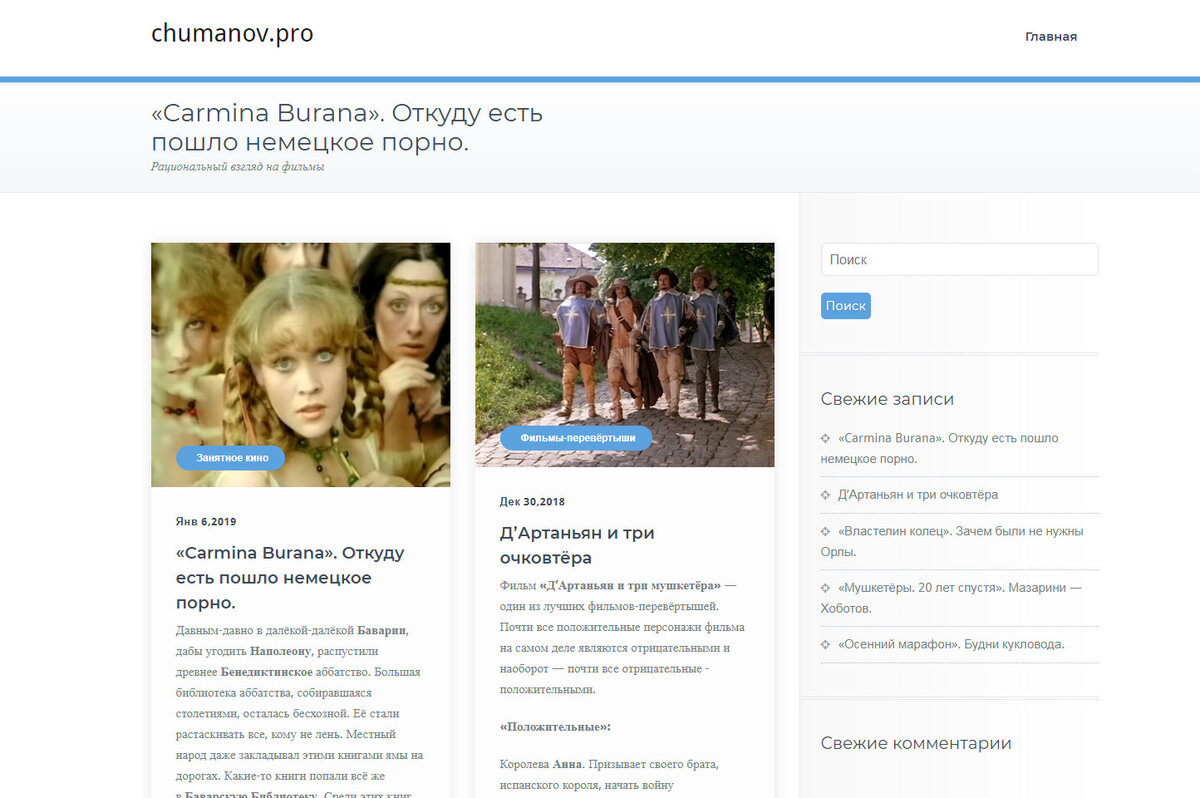
Task: Click the bullet icon beside sidebar Д'Артаньян link
Action: point(826,495)
